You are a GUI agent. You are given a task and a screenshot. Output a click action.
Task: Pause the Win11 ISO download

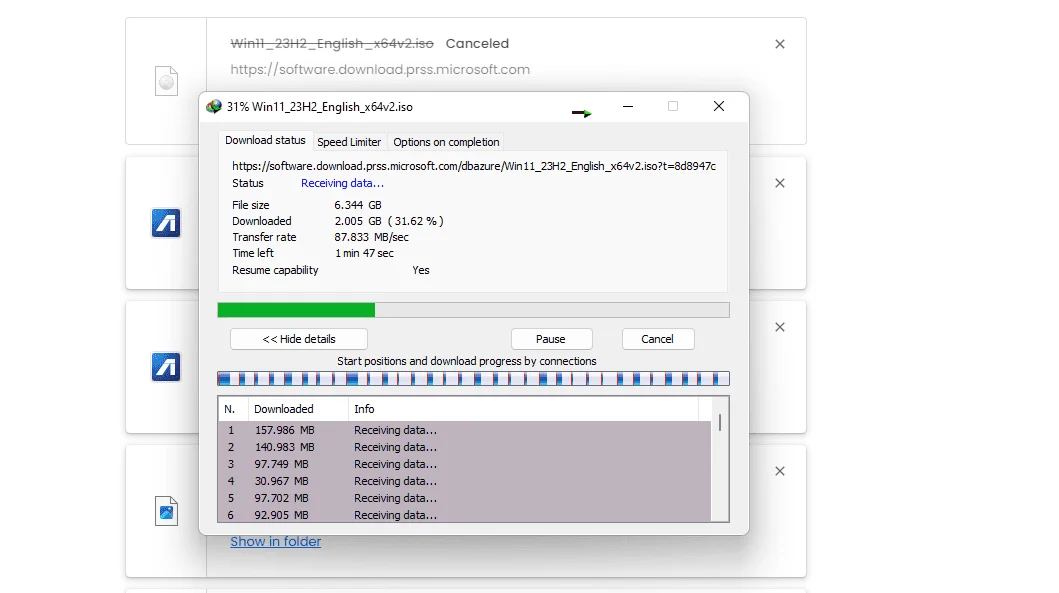[x=551, y=339]
